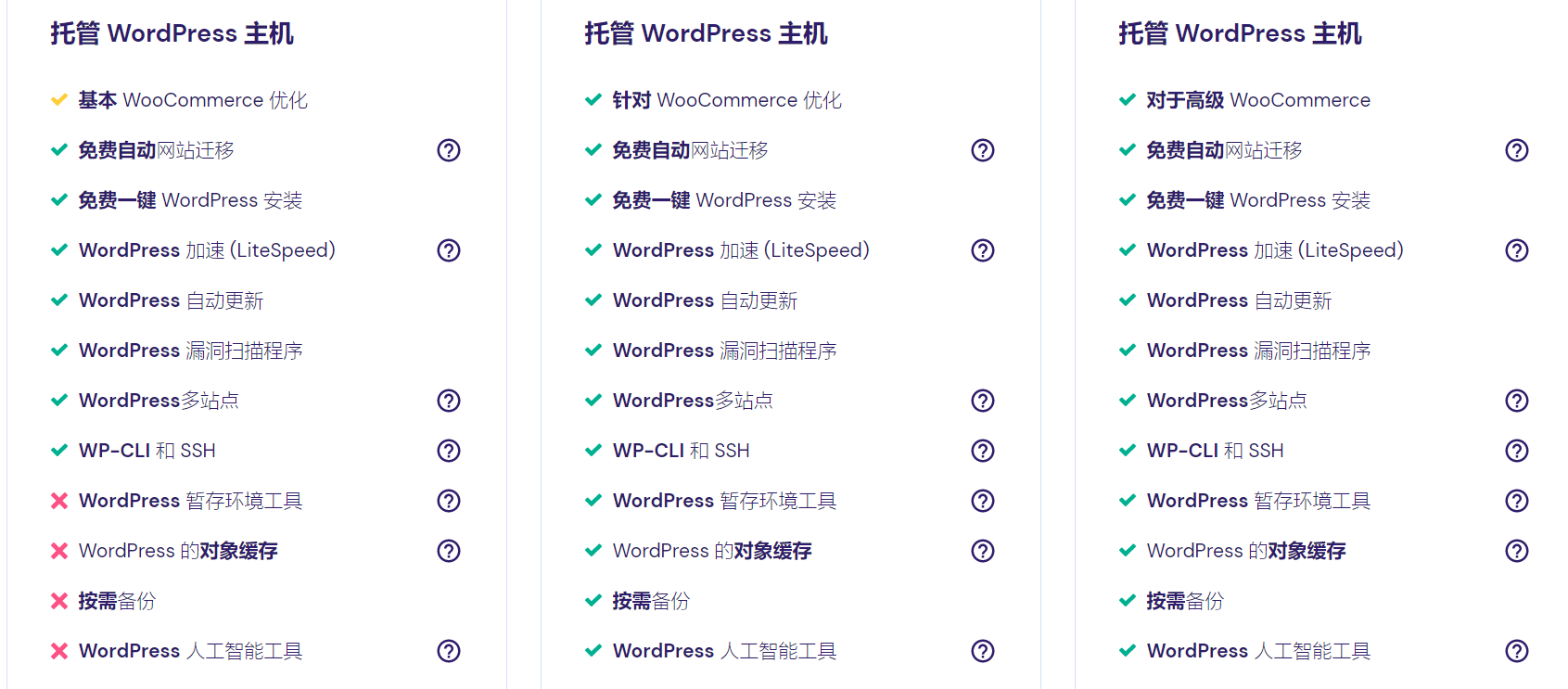Click the 对于高级 WooCommerce feature text
Image resolution: width=1568 pixels, height=689 pixels.
click(x=1257, y=100)
